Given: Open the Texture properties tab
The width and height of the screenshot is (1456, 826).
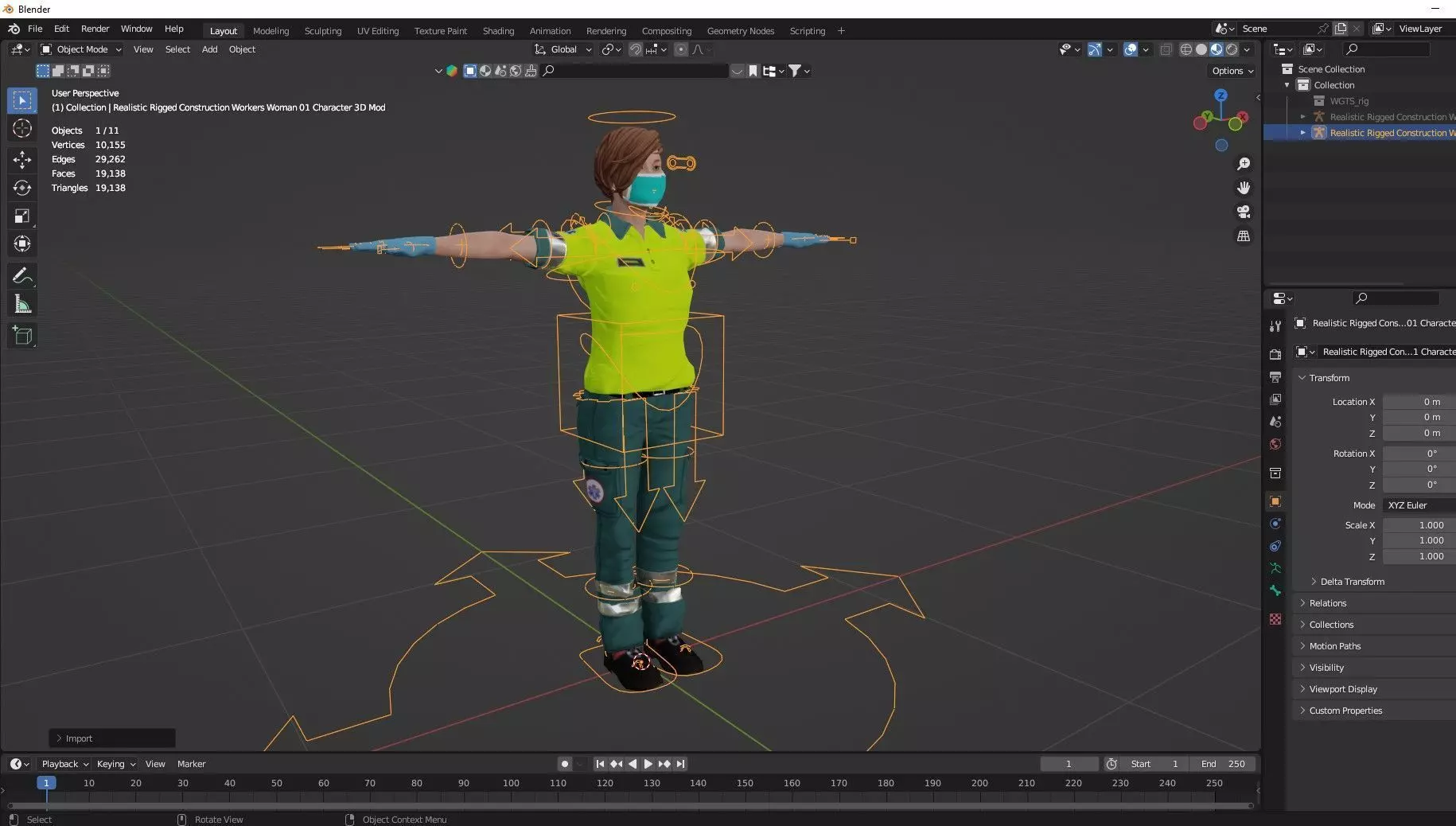Looking at the screenshot, I should (1275, 619).
